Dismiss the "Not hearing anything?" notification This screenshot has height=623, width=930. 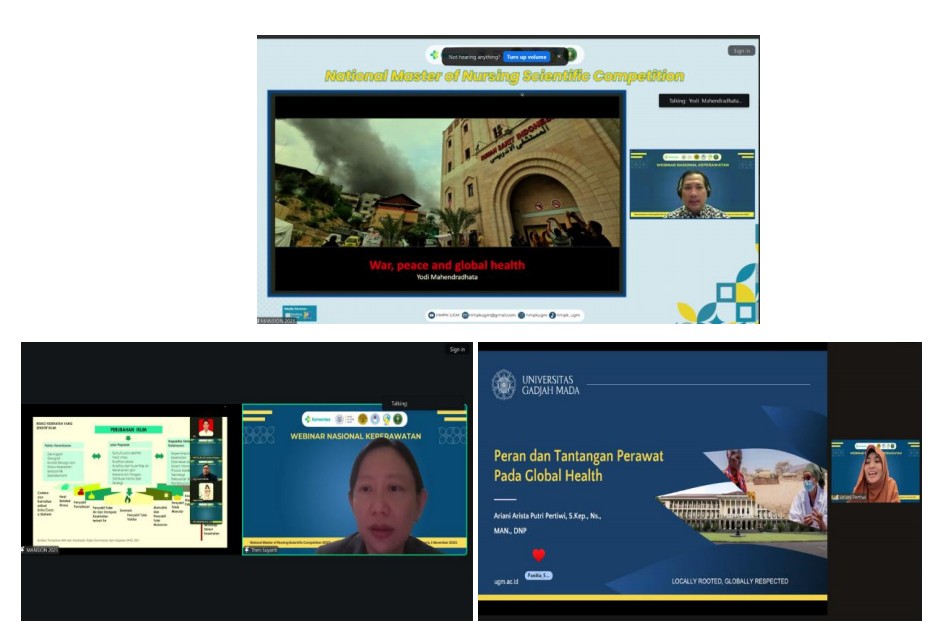click(559, 57)
